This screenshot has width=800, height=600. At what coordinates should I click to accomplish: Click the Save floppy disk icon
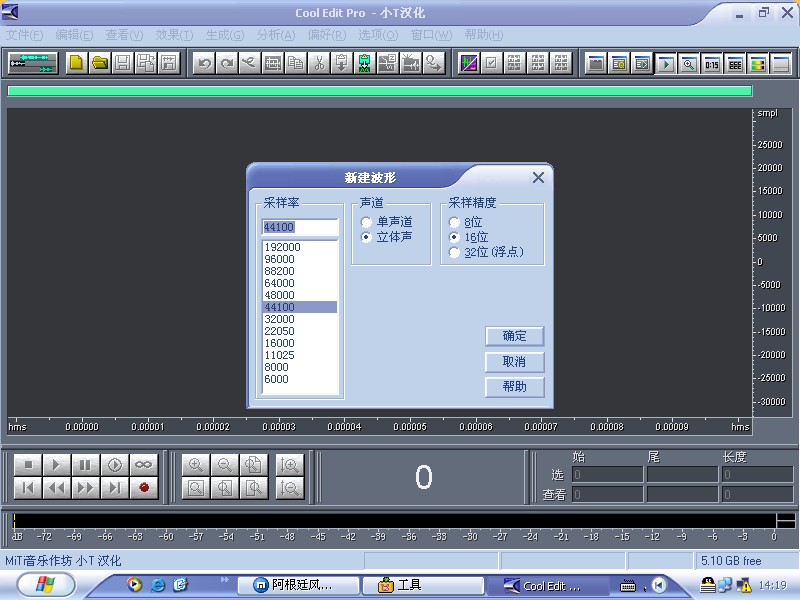click(x=123, y=63)
